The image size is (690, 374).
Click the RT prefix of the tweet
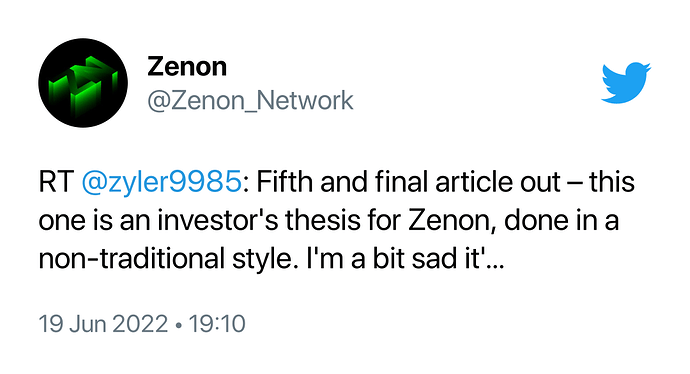click(56, 182)
